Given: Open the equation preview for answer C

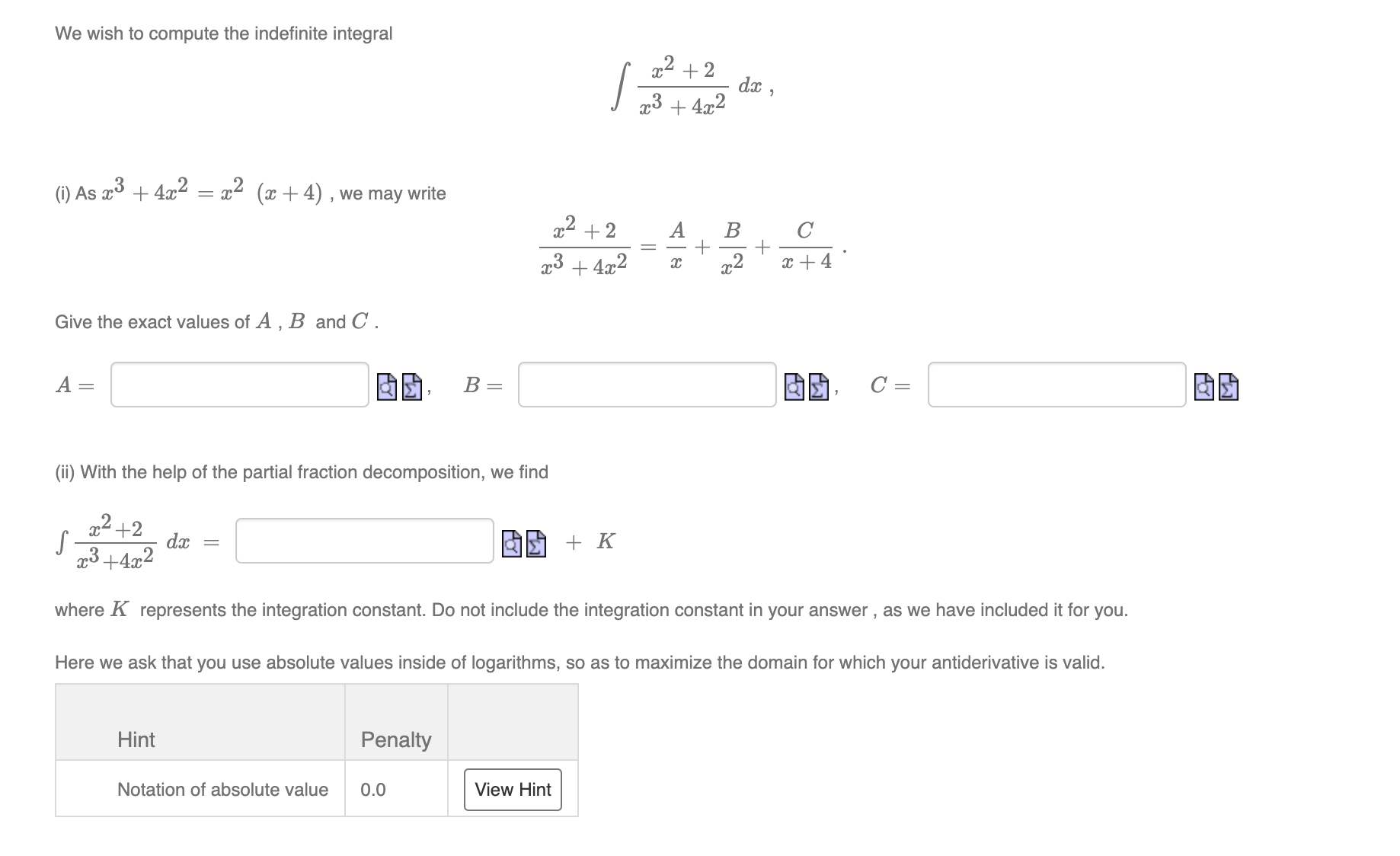Looking at the screenshot, I should [x=1204, y=387].
